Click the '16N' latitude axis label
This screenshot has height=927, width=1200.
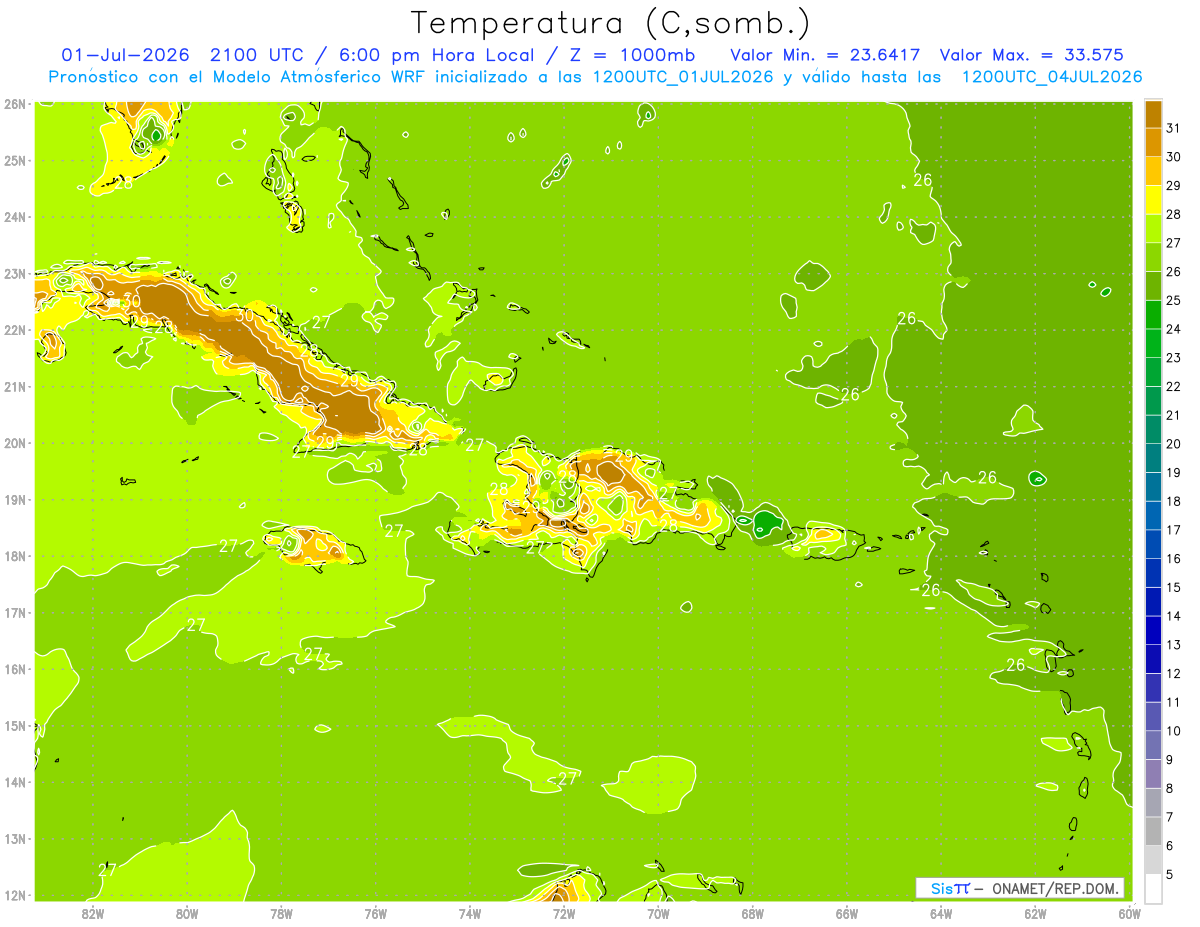point(14,669)
